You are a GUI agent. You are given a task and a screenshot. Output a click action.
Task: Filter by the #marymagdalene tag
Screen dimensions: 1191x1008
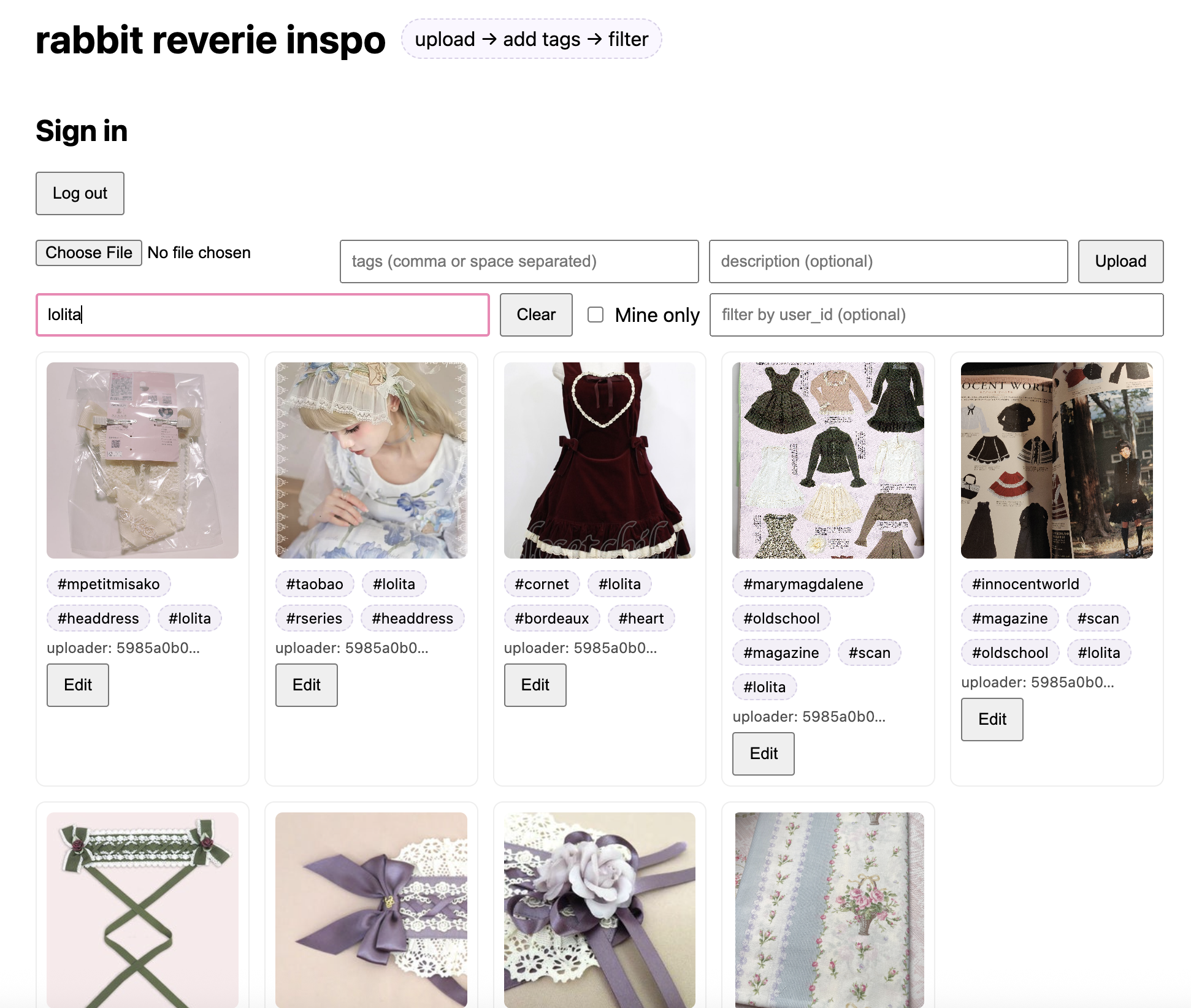pyautogui.click(x=803, y=584)
